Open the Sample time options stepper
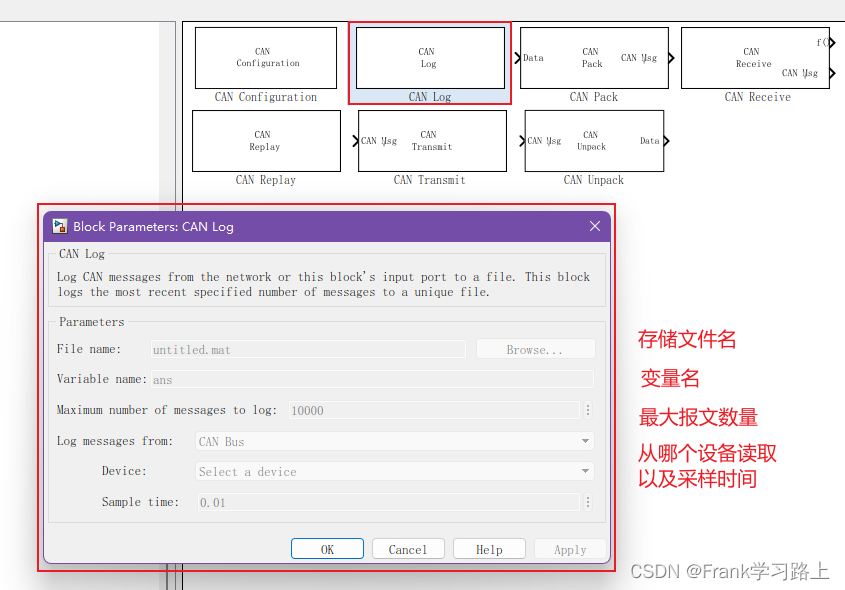The height and width of the screenshot is (590, 845). pyautogui.click(x=588, y=502)
